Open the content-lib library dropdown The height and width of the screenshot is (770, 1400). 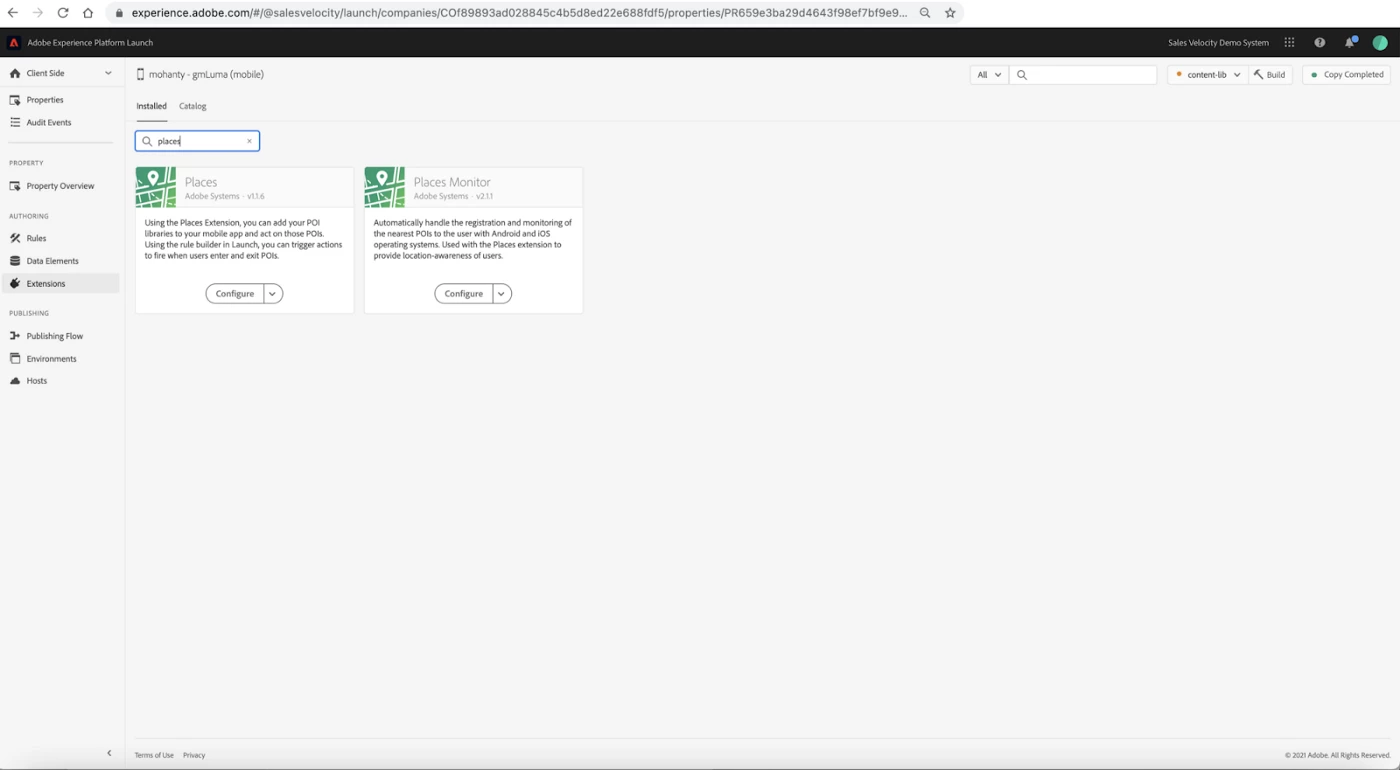[1208, 75]
